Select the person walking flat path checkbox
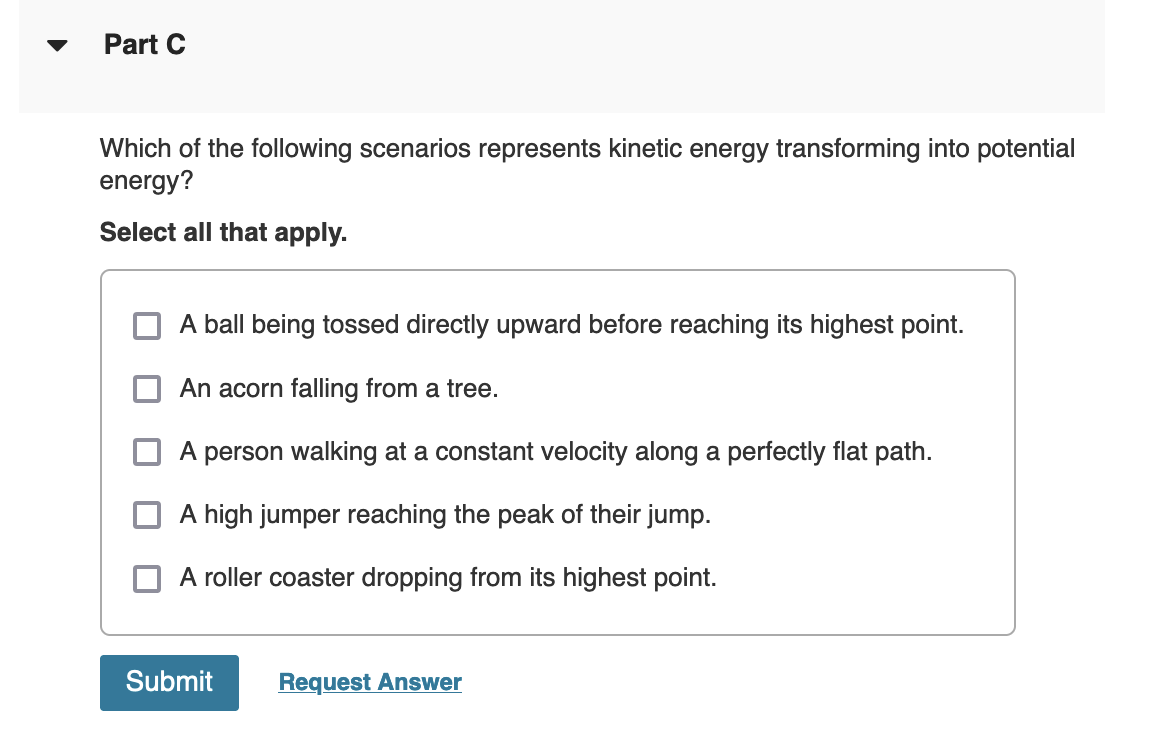 [147, 452]
